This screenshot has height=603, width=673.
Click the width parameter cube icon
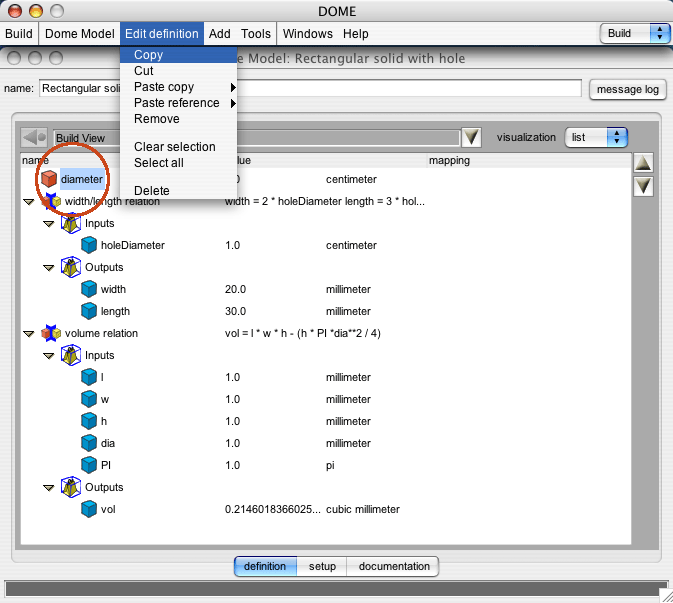[x=89, y=289]
